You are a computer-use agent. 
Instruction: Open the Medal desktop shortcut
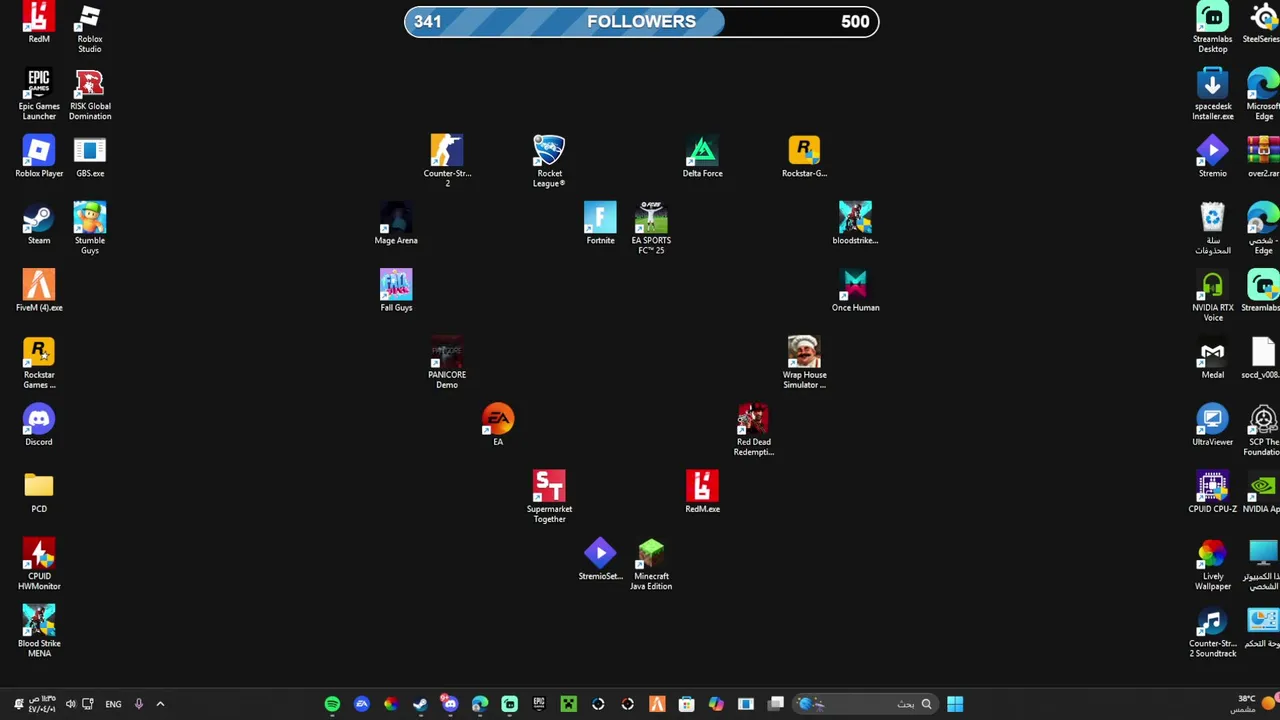(x=1212, y=358)
